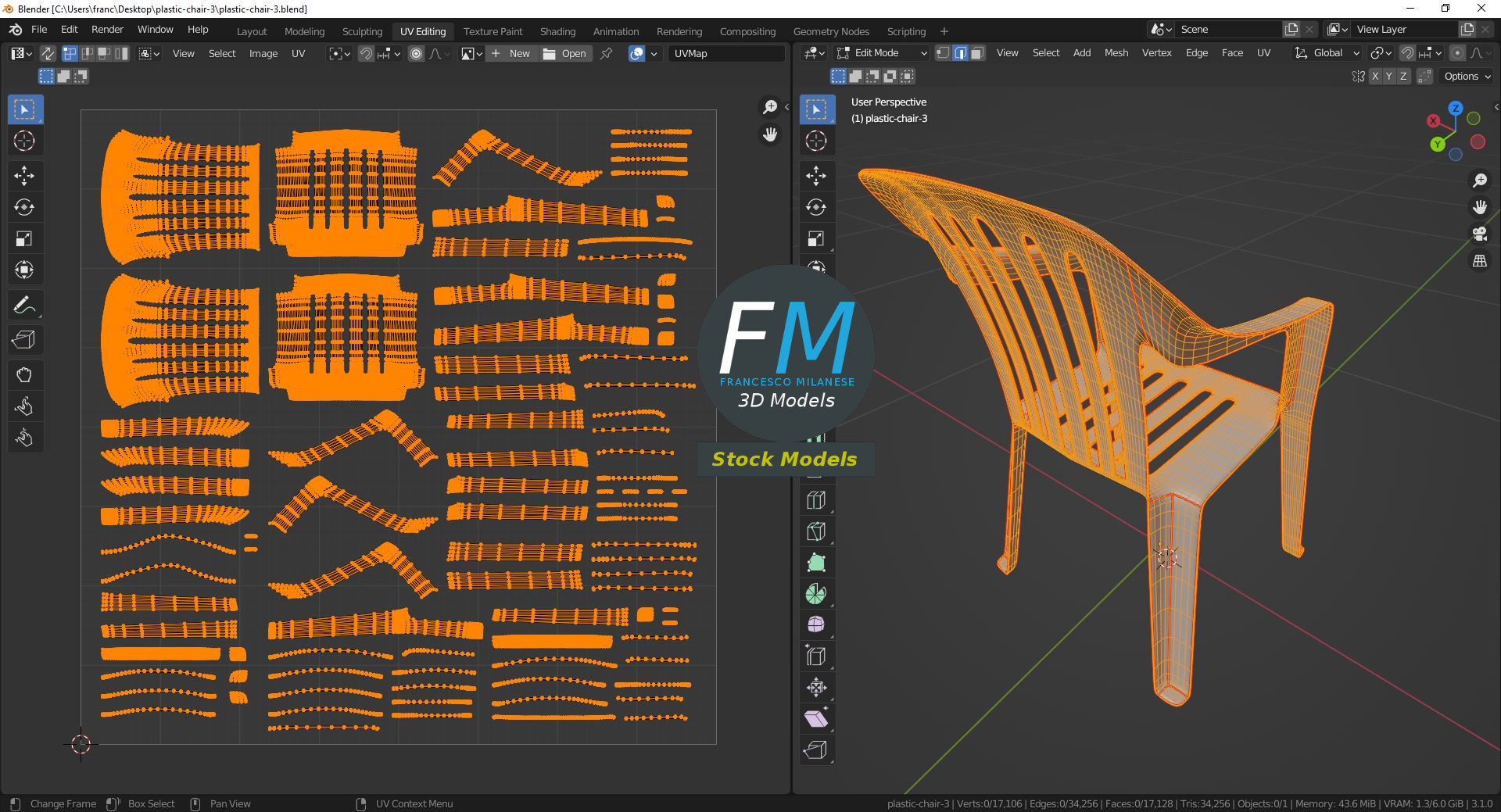Choose the Shear tool in 3D viewport

click(816, 719)
